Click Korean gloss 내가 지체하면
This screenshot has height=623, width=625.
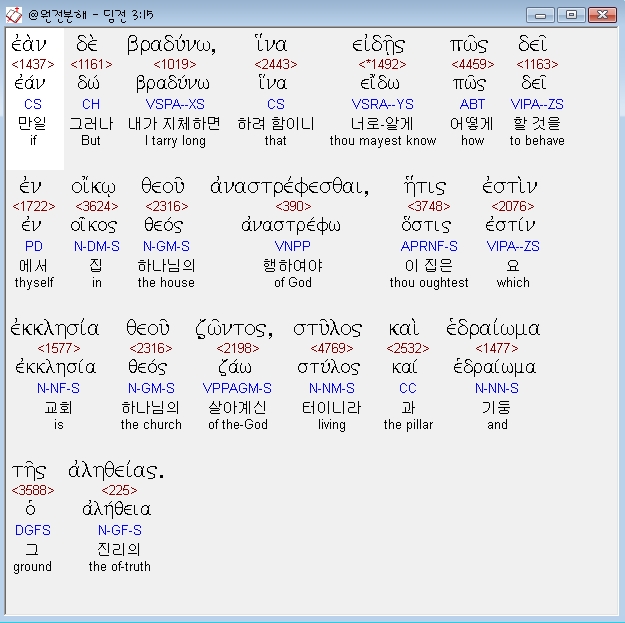174,124
